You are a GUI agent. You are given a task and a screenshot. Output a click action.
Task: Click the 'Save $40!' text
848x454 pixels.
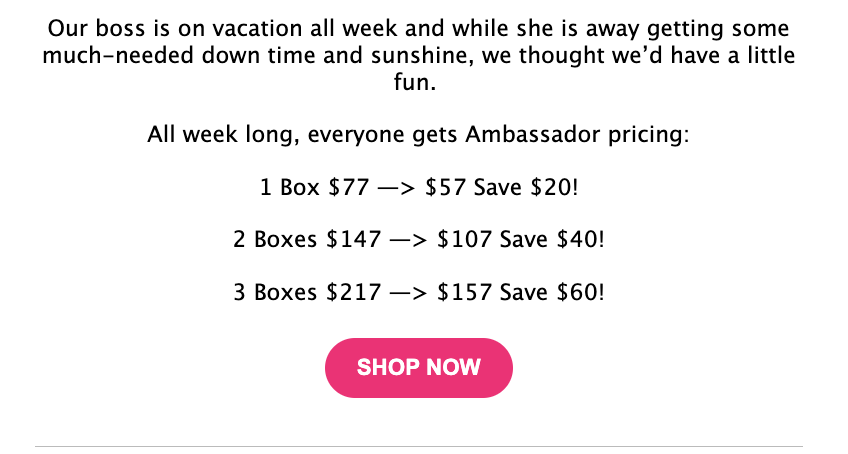(x=552, y=239)
